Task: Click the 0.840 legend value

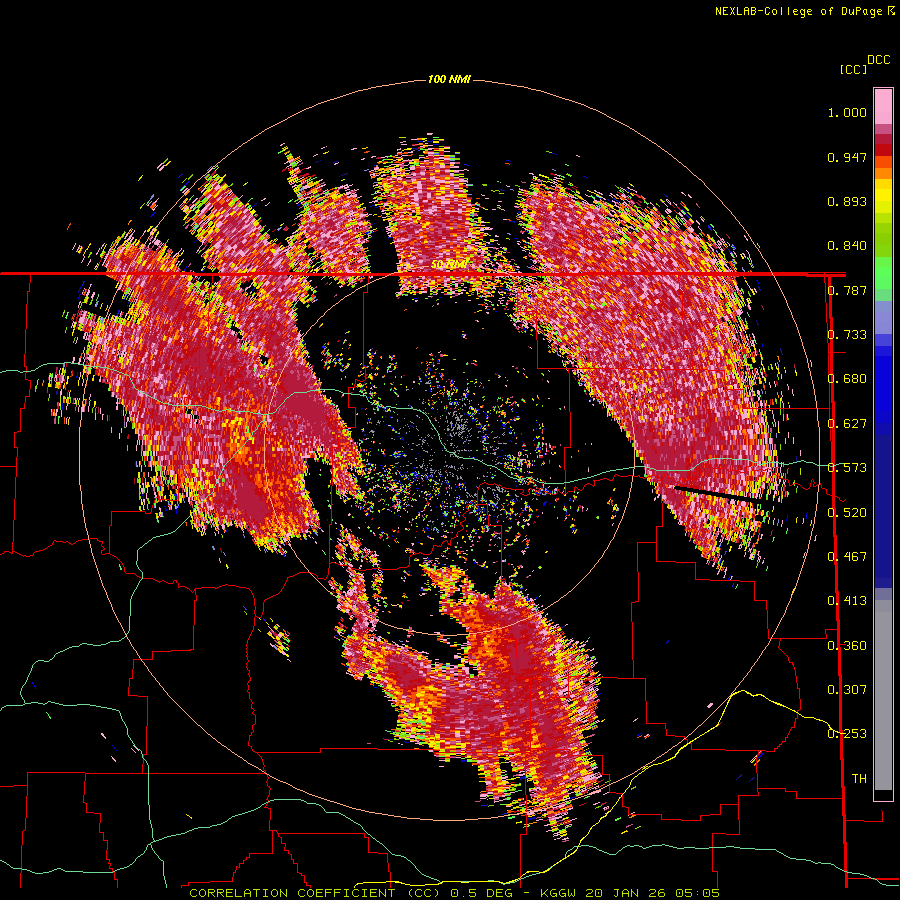Action: (847, 246)
